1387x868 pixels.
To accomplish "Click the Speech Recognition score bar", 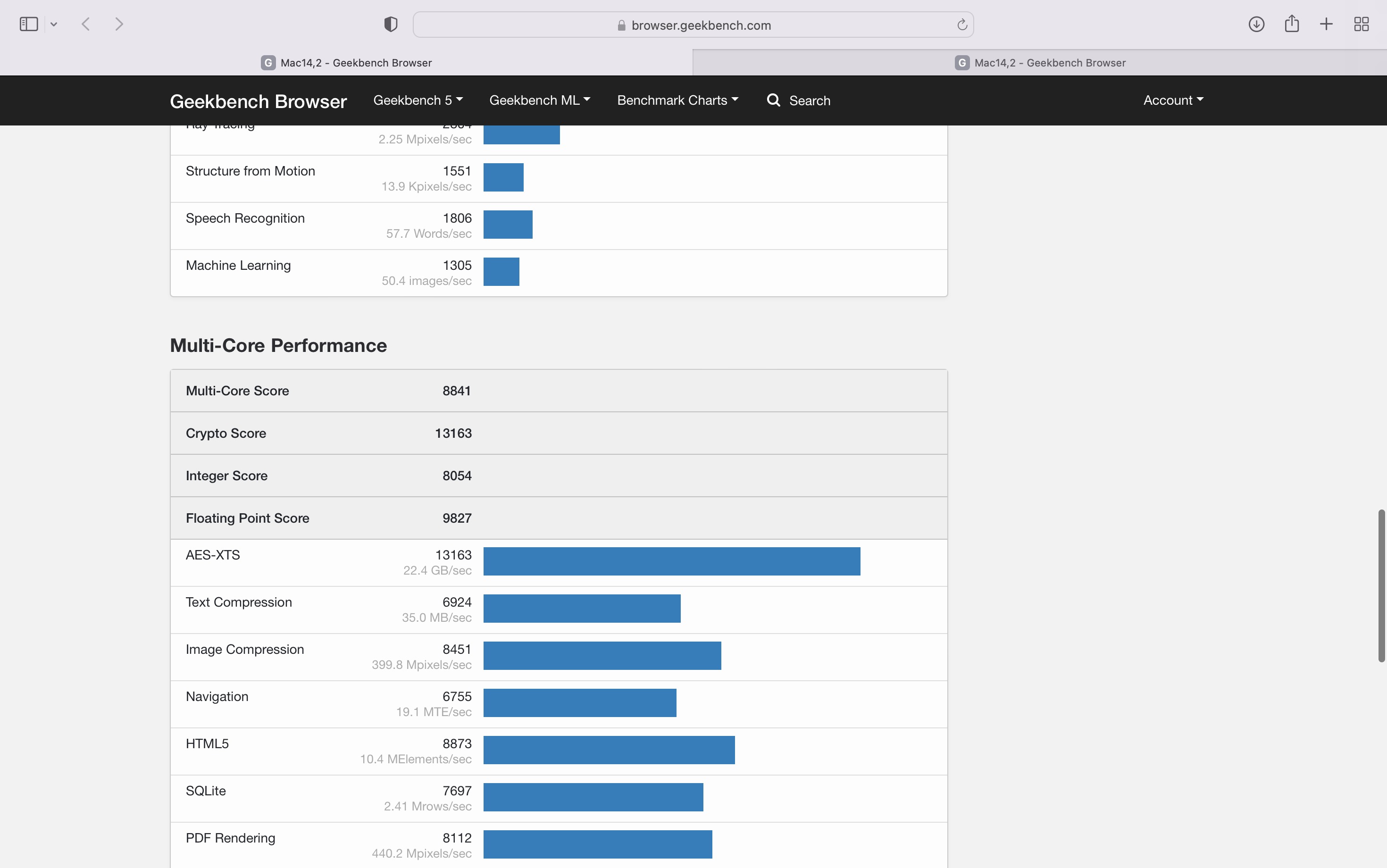I will point(508,225).
